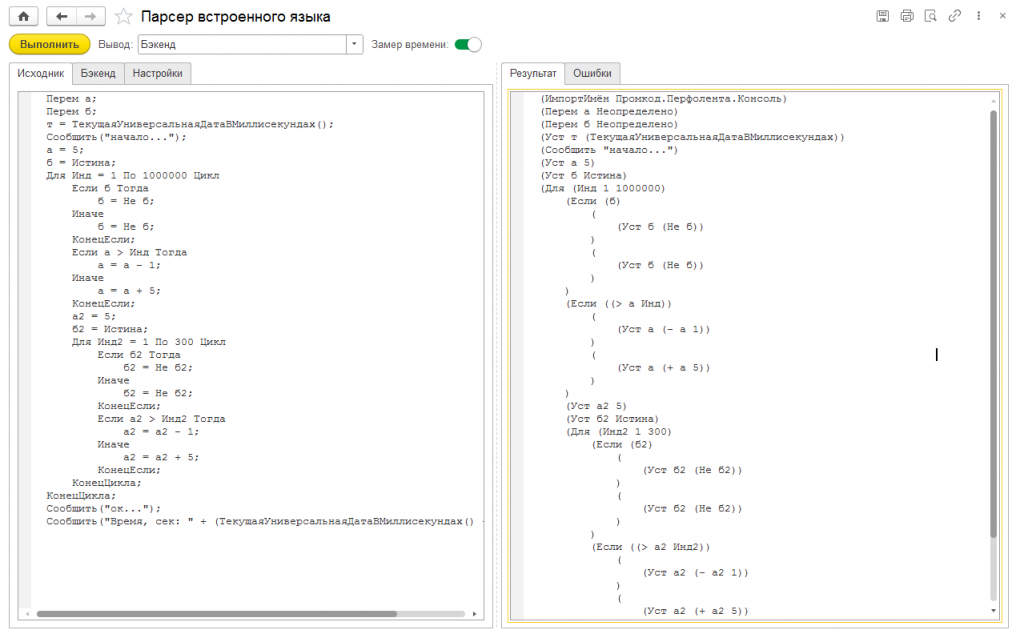Close the form with the X icon

click(1002, 16)
